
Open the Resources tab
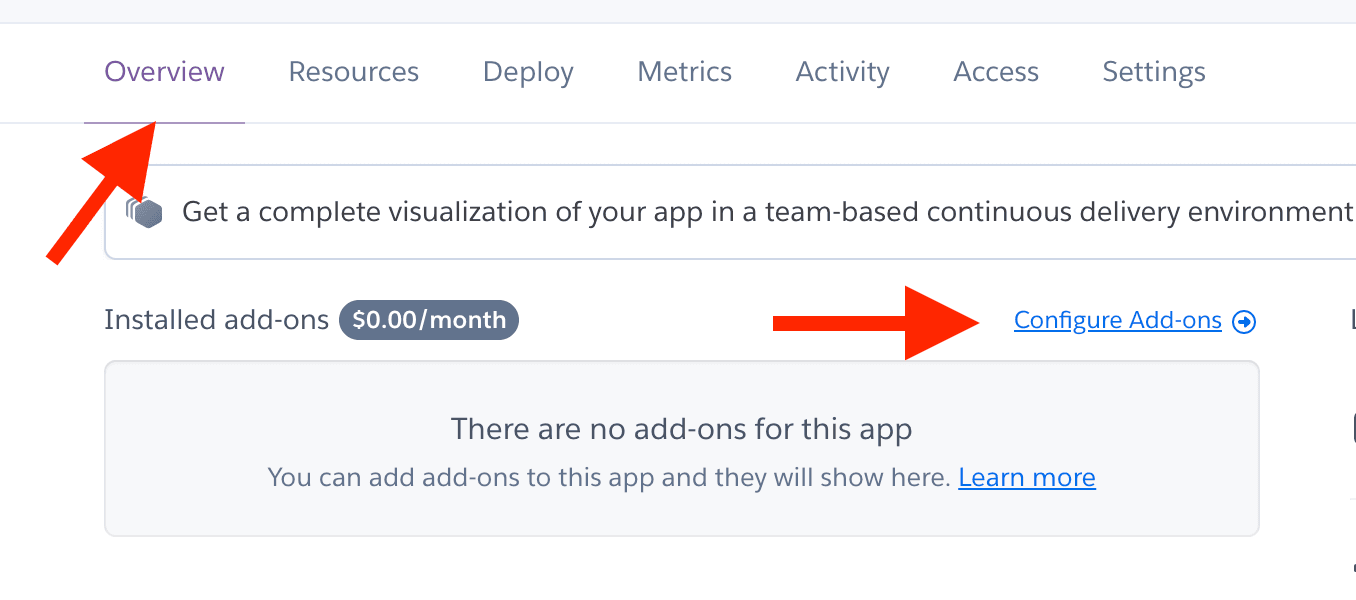click(354, 72)
